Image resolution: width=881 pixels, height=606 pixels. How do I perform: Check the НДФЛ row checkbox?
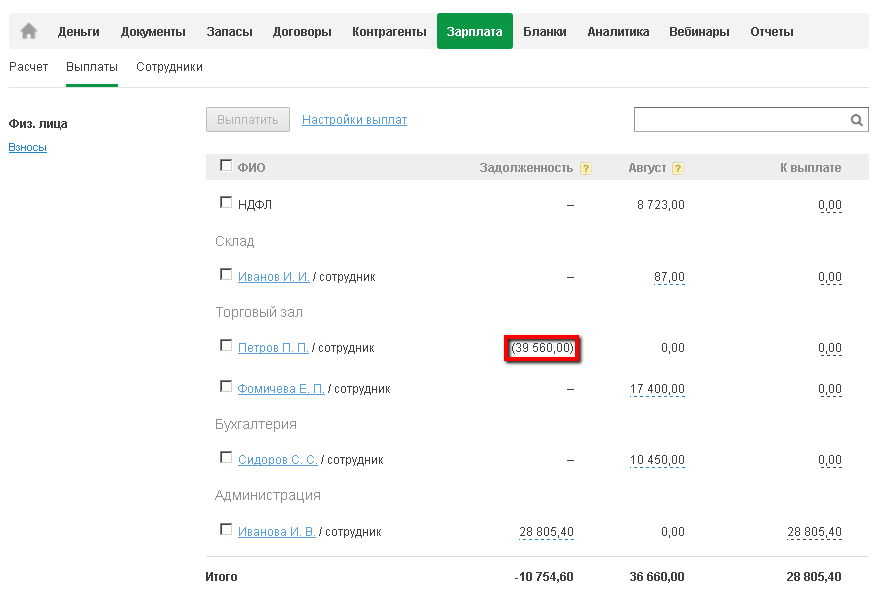pyautogui.click(x=226, y=202)
